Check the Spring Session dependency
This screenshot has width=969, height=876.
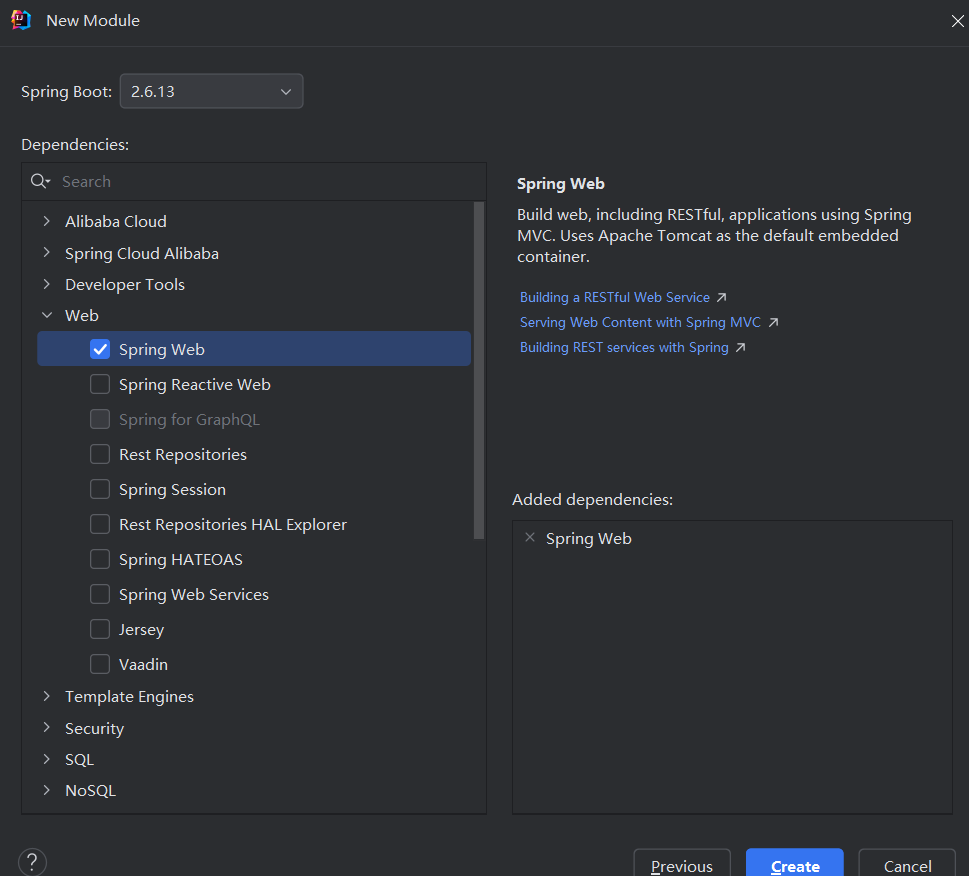99,489
